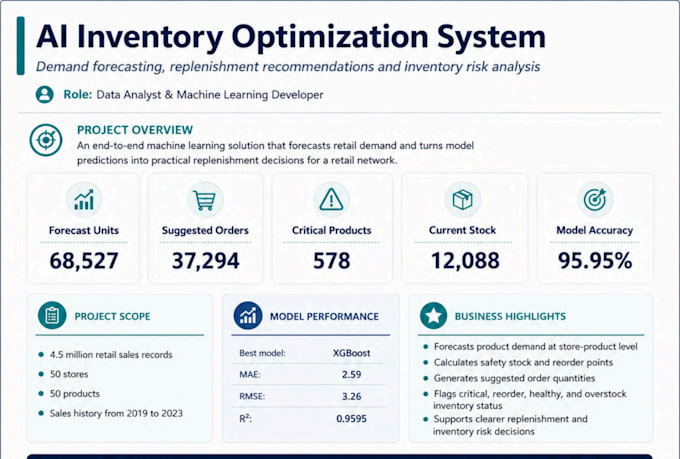Click the MODEL PERFORMANCE heading

click(x=324, y=316)
